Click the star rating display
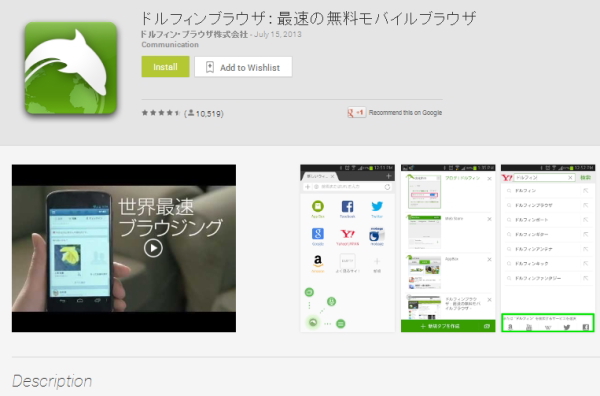This screenshot has height=396, width=600. pyautogui.click(x=160, y=113)
